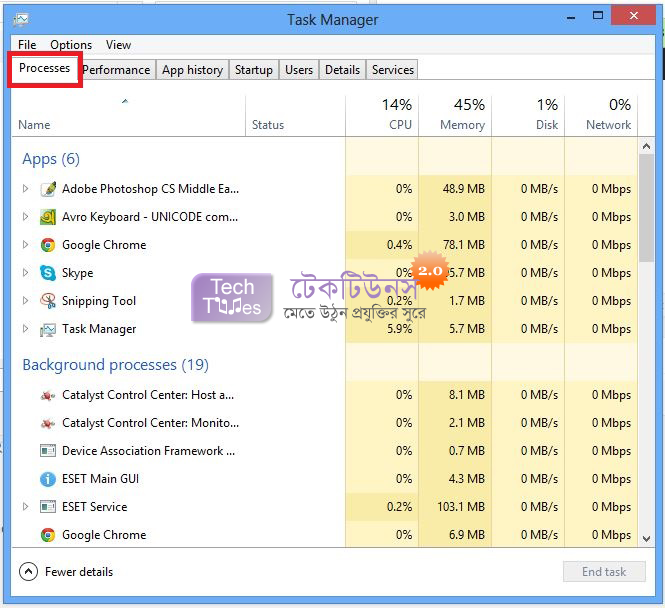665x608 pixels.
Task: Click the Catalyst Control Center Monitor icon
Action: 48,423
